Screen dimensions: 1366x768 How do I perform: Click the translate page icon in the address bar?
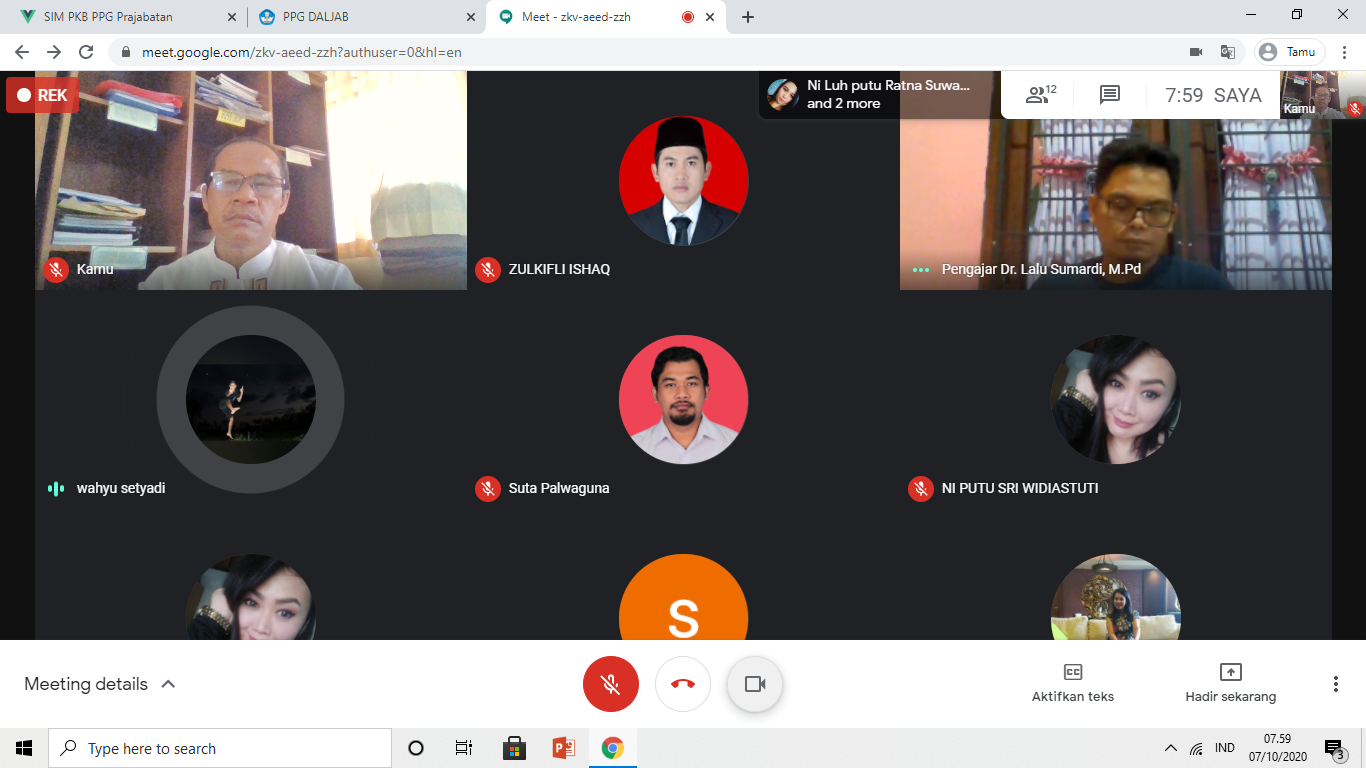pos(1227,52)
